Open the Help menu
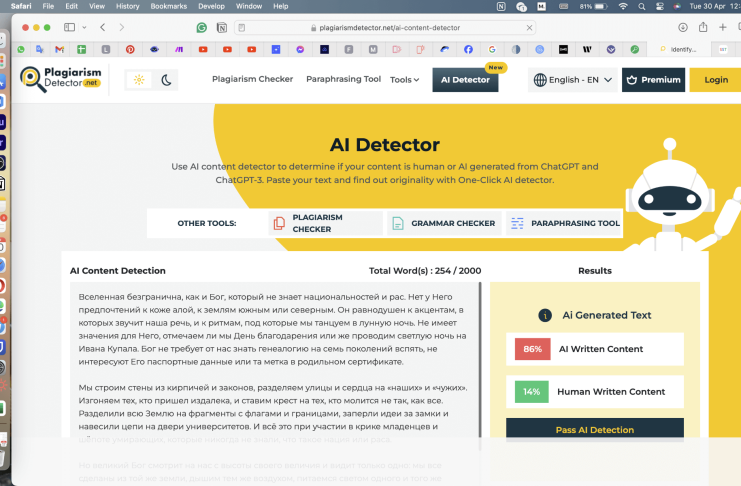Screen dimensions: 741x486 280,6
